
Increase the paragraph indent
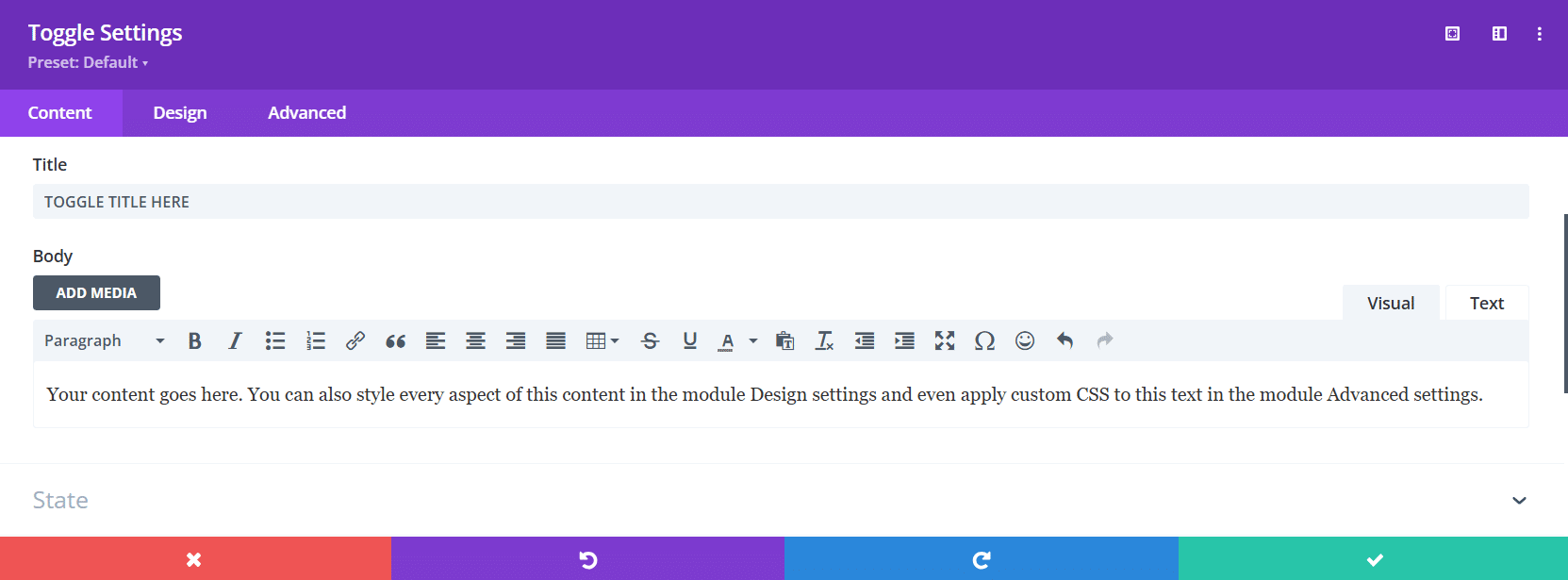coord(905,341)
